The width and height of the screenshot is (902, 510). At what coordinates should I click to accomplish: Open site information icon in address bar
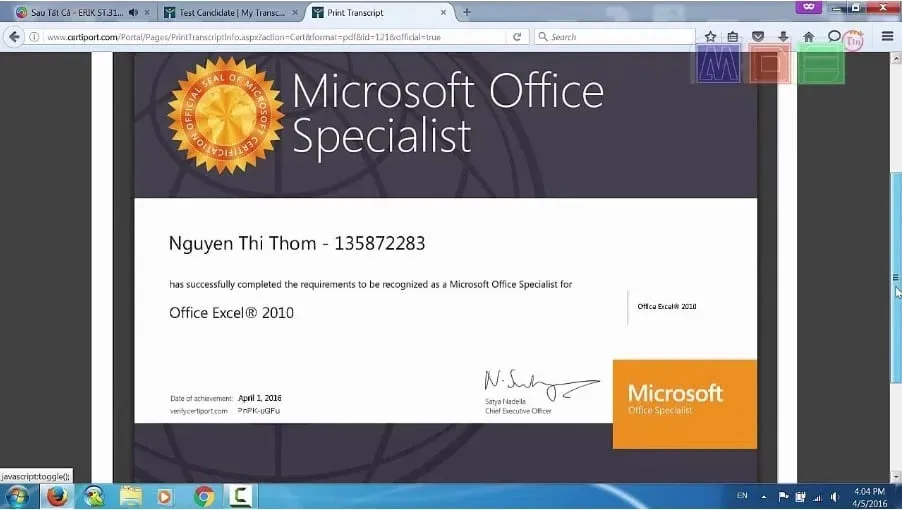[x=35, y=37]
